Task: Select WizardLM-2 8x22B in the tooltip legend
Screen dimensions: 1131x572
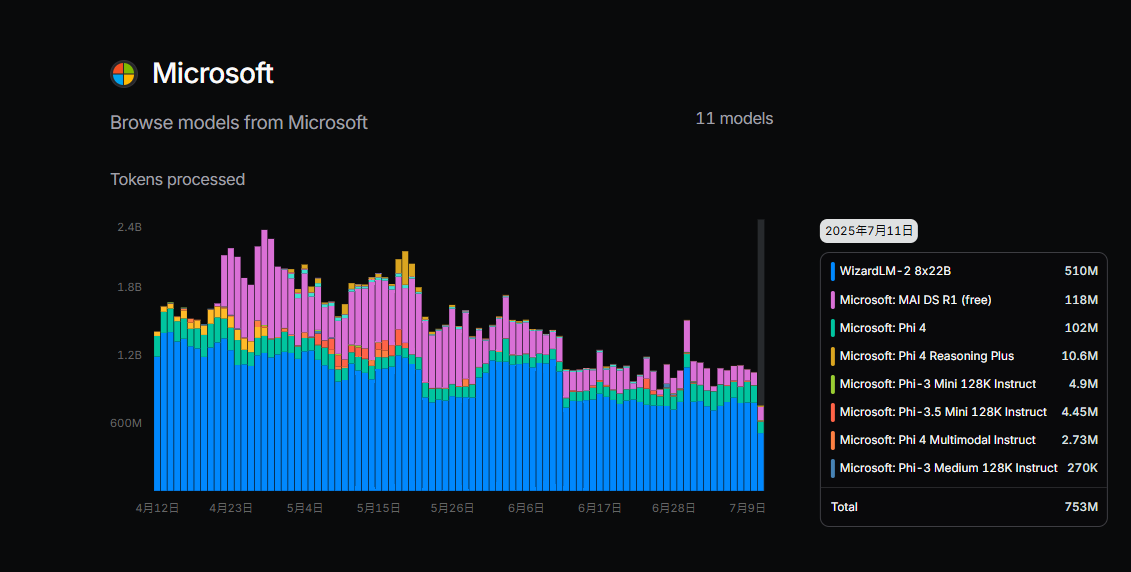Action: (964, 271)
